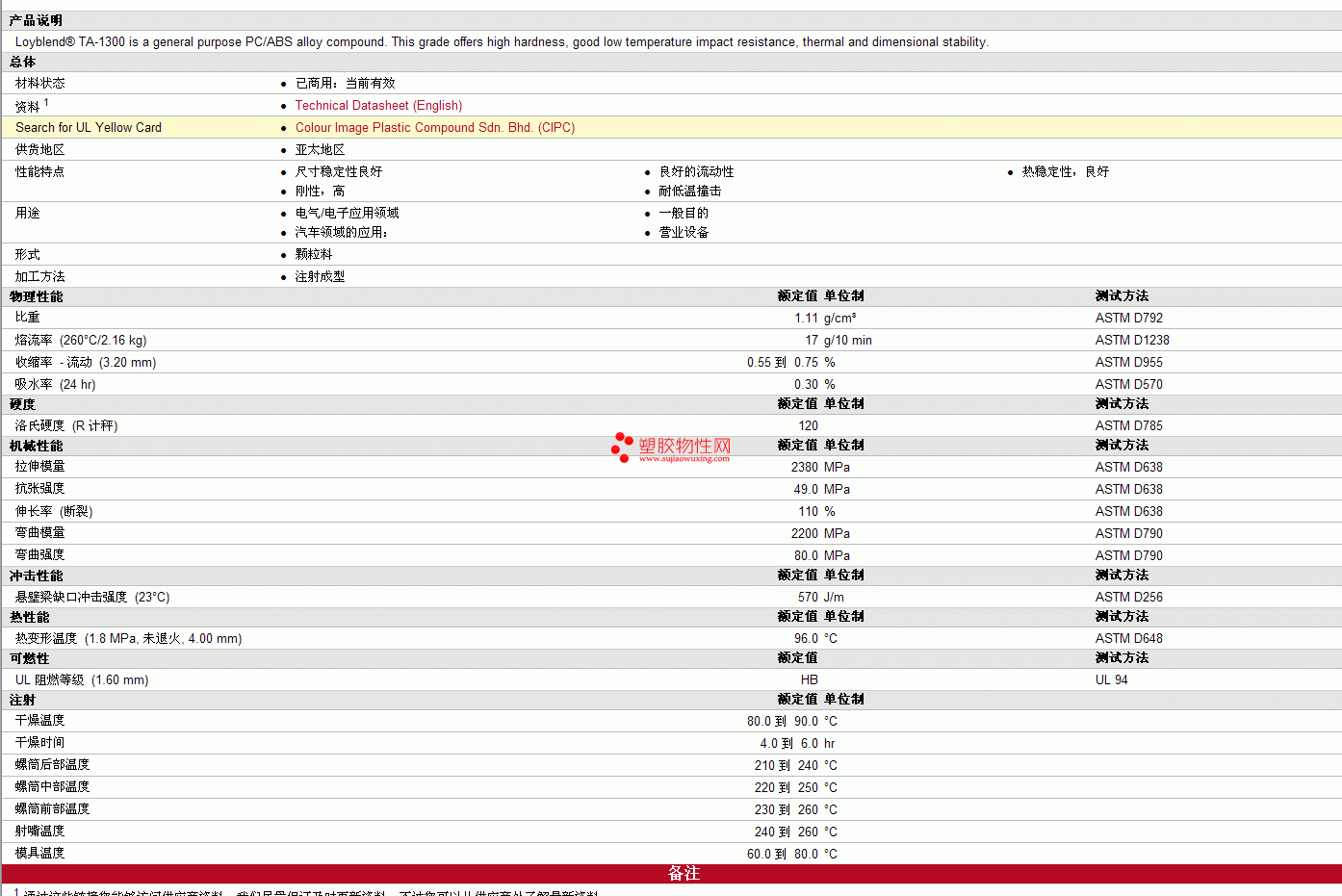Click the '吸水率 (24 hr)' property label
This screenshot has height=896, width=1342.
click(56, 385)
